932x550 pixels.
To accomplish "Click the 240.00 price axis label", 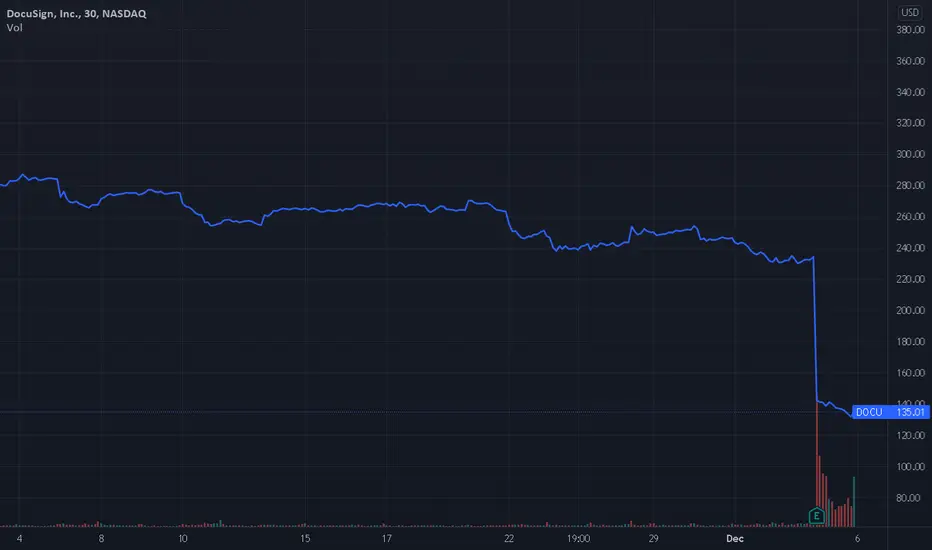I will [x=910, y=248].
